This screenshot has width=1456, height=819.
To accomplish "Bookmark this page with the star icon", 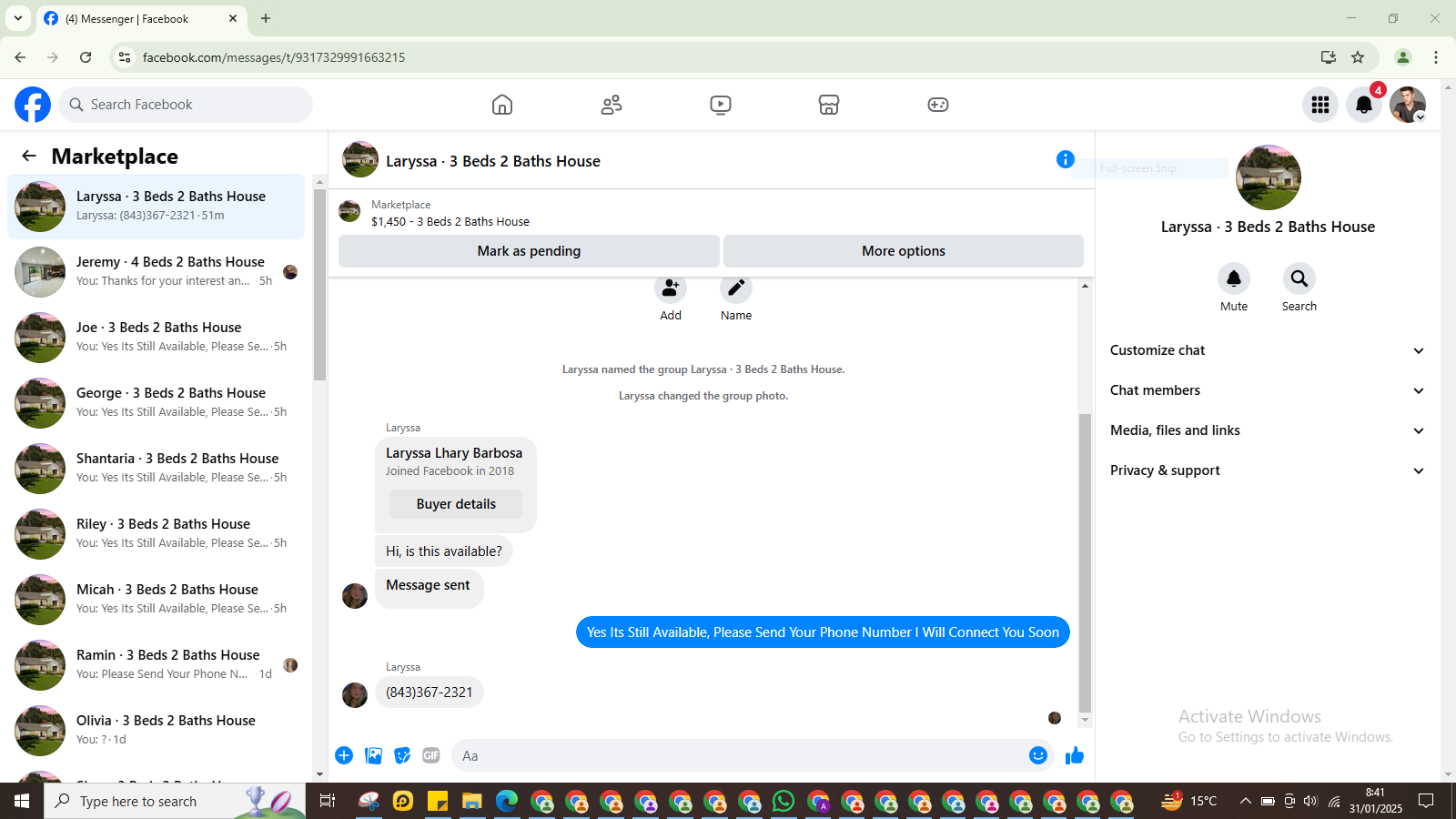I will click(1358, 57).
